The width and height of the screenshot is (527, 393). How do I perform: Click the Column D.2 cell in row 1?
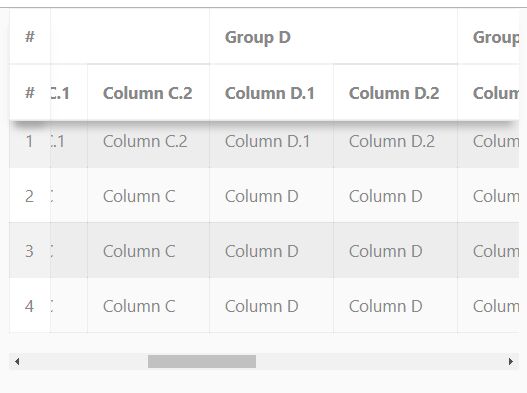[395, 141]
